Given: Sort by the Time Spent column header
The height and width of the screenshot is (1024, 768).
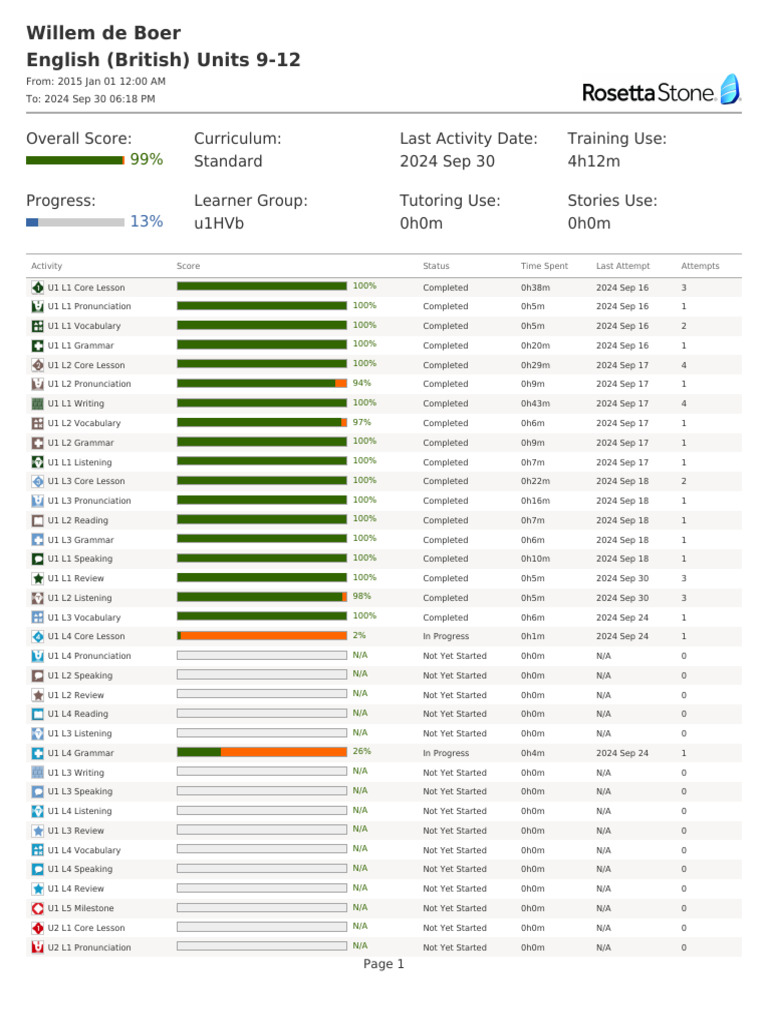Looking at the screenshot, I should tap(544, 266).
